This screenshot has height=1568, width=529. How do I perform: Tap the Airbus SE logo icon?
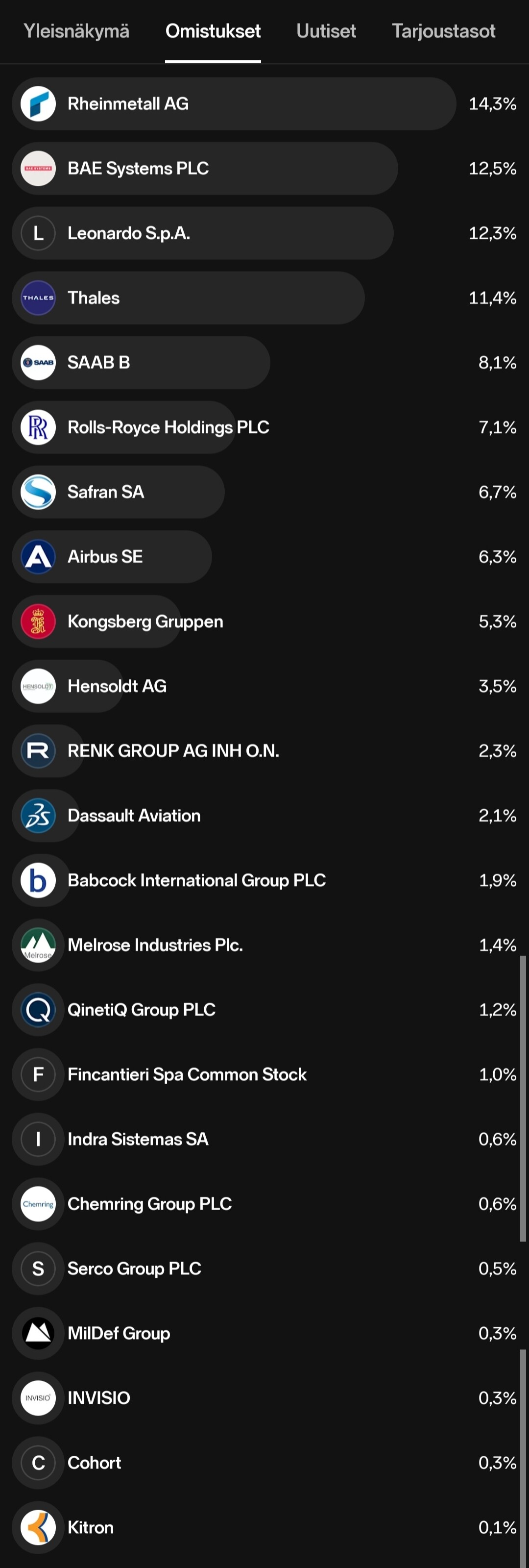(x=38, y=557)
